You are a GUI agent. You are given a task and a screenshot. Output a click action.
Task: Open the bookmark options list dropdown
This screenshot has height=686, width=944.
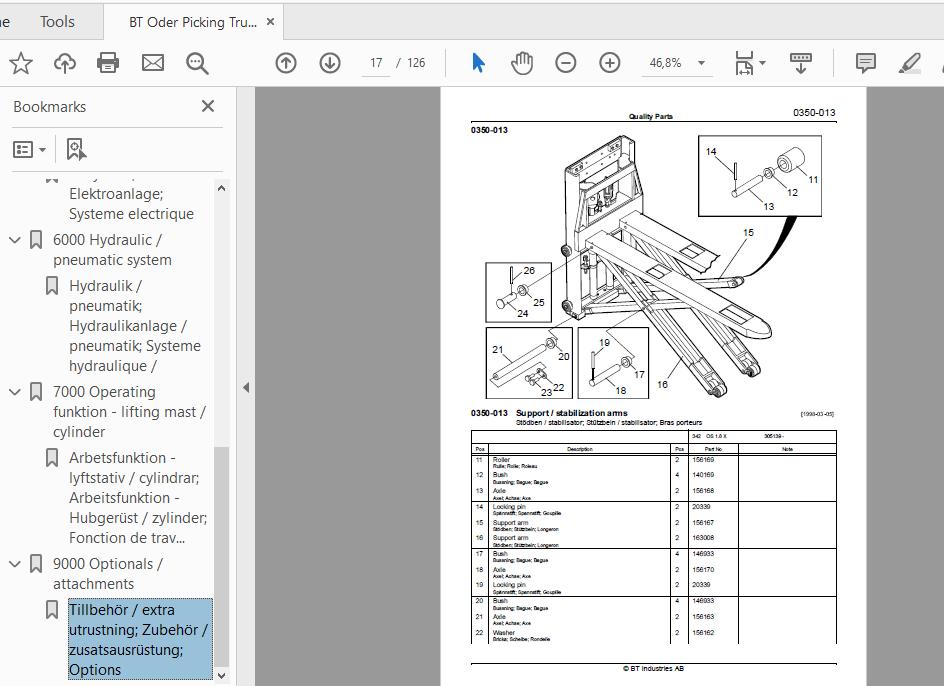29,149
